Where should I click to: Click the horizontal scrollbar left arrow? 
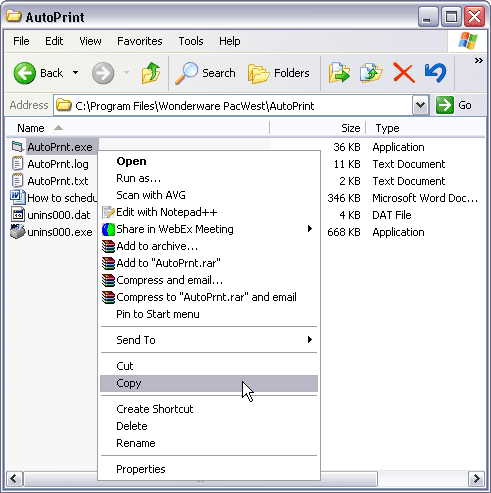[x=14, y=479]
